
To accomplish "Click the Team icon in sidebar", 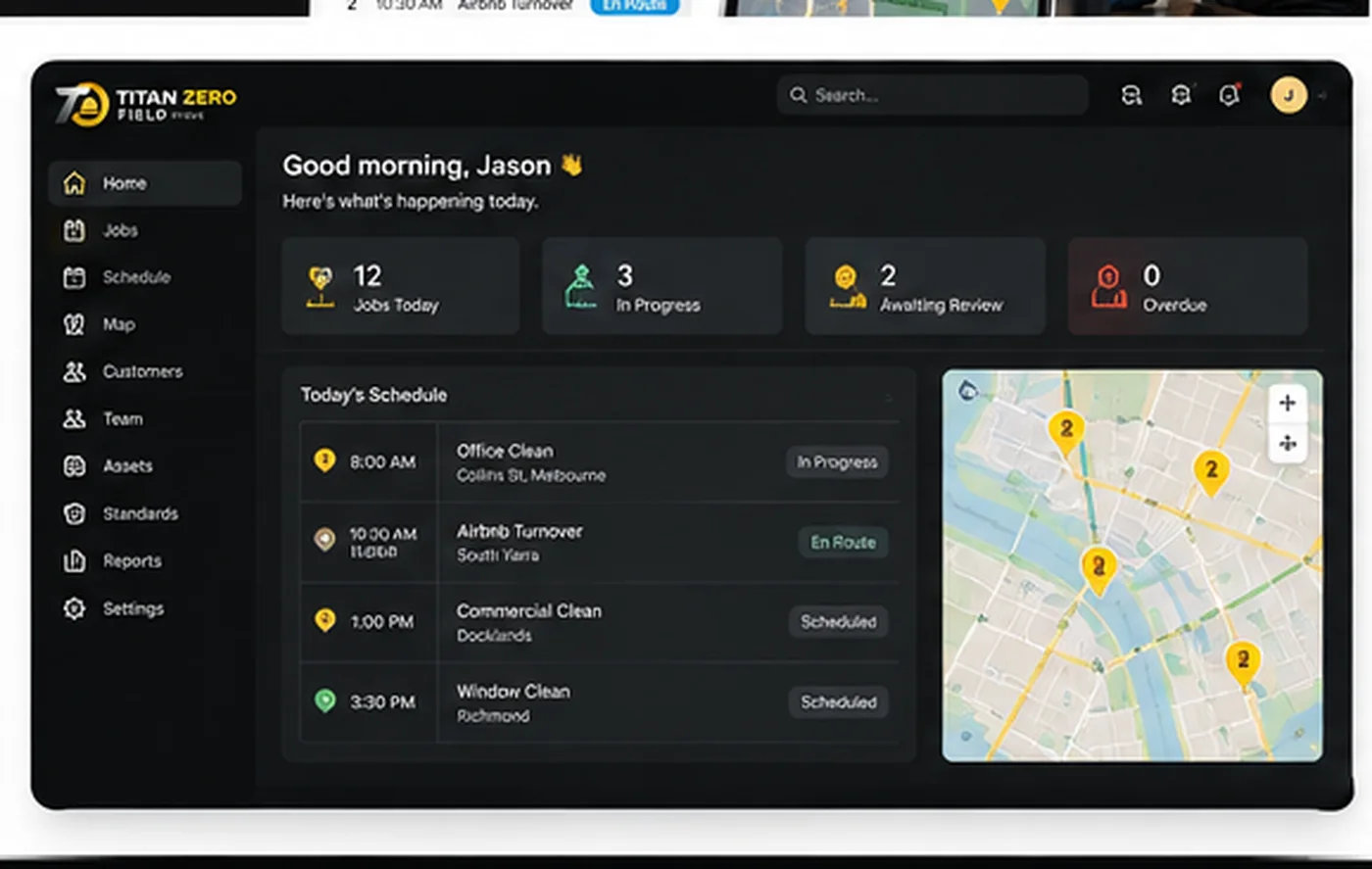I will (x=74, y=418).
